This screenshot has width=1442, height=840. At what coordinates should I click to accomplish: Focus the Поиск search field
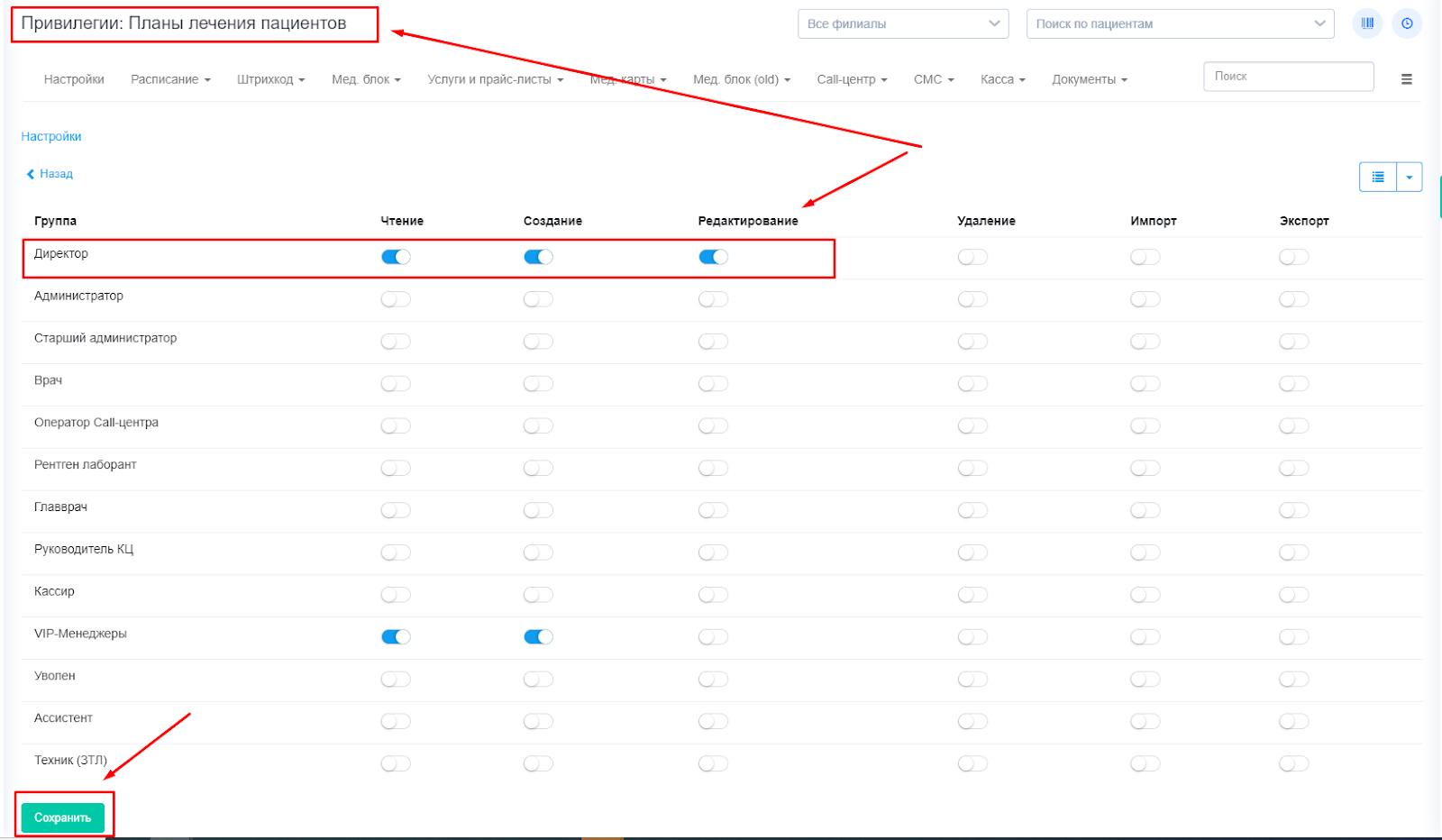click(x=1288, y=77)
